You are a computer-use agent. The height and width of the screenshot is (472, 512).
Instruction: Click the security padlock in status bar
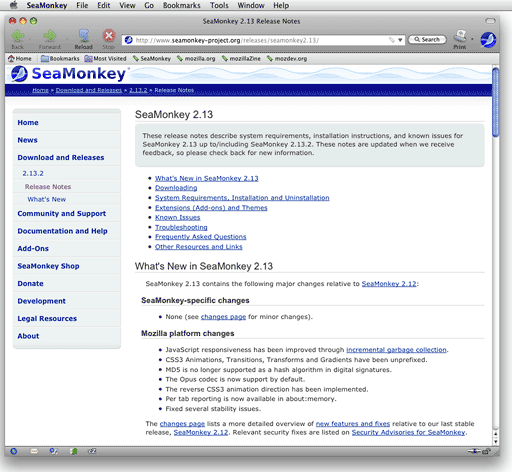[486, 452]
